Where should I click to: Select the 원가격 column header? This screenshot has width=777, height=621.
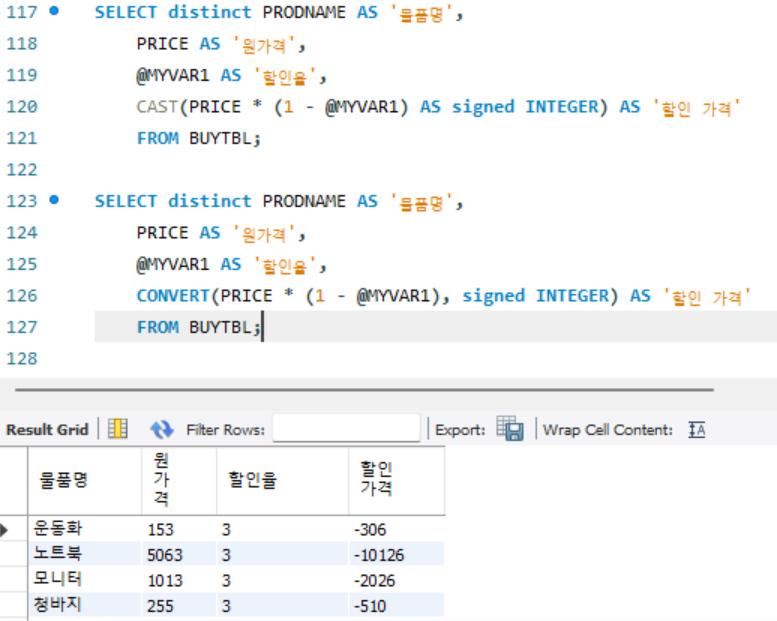click(x=179, y=480)
